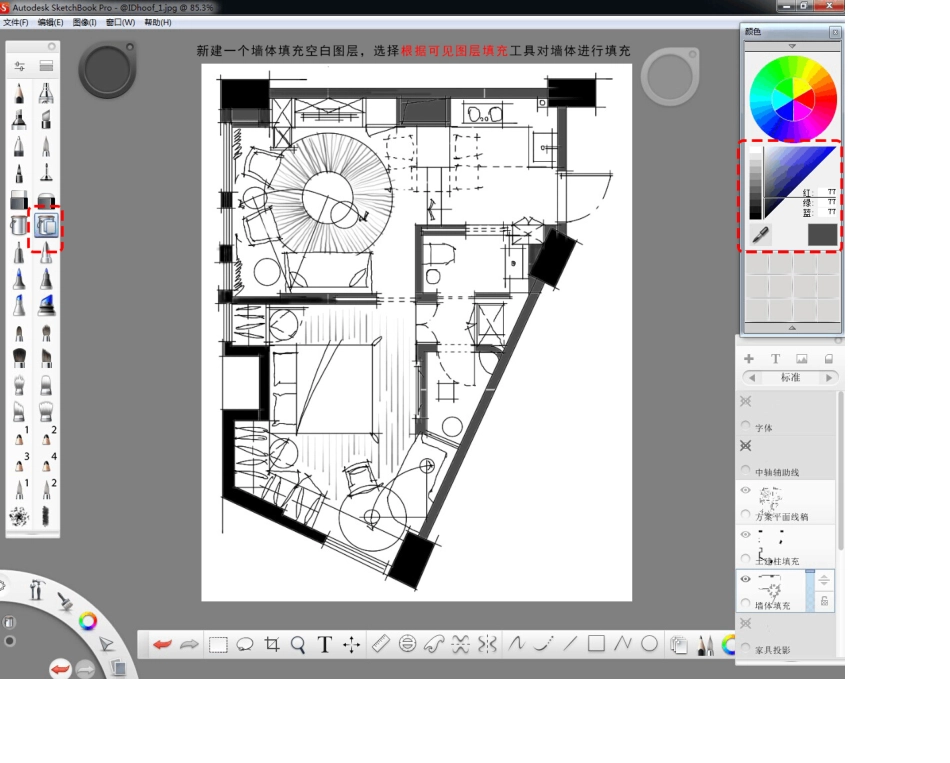This screenshot has height=763, width=950.
Task: Show the hidden 字体 layer
Action: pos(745,401)
